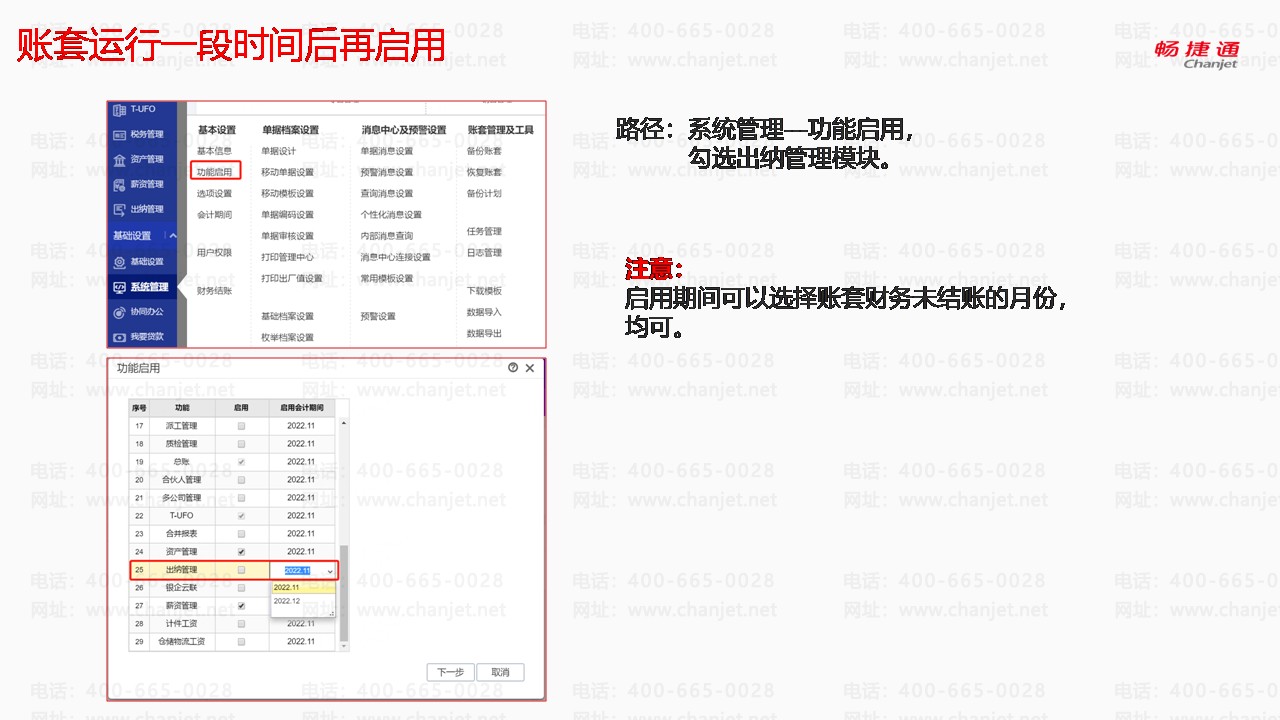This screenshot has height=720, width=1280.
Task: Select 恢复账套 menu entry
Action: [484, 172]
